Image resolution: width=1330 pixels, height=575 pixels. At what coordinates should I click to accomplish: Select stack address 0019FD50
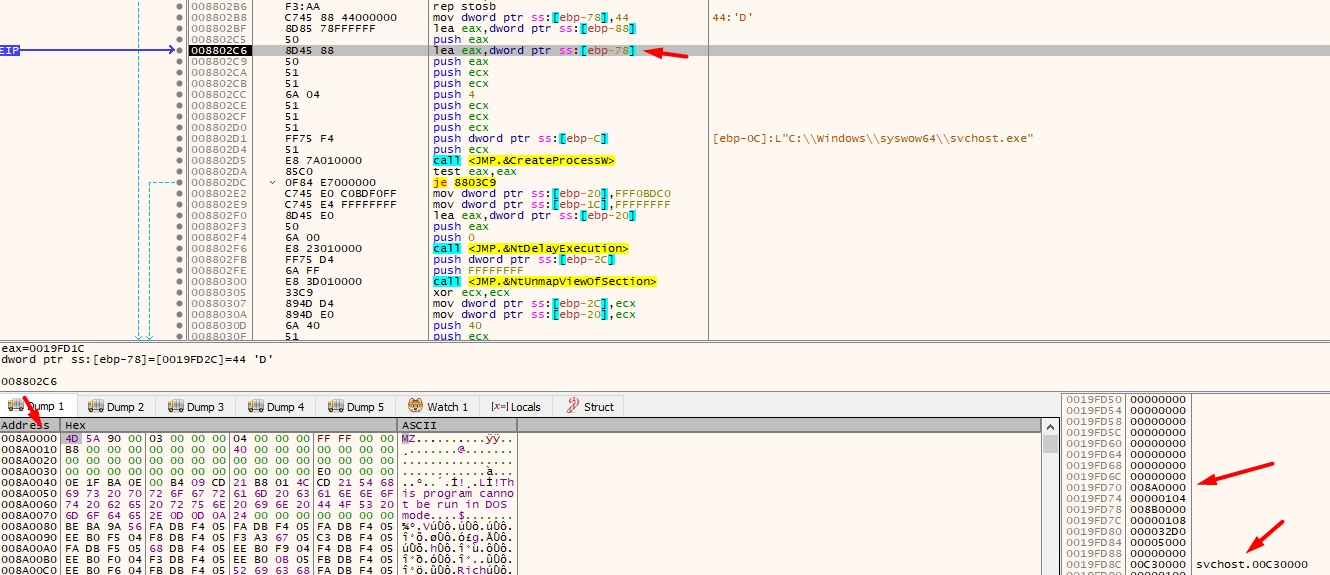click(x=1094, y=399)
